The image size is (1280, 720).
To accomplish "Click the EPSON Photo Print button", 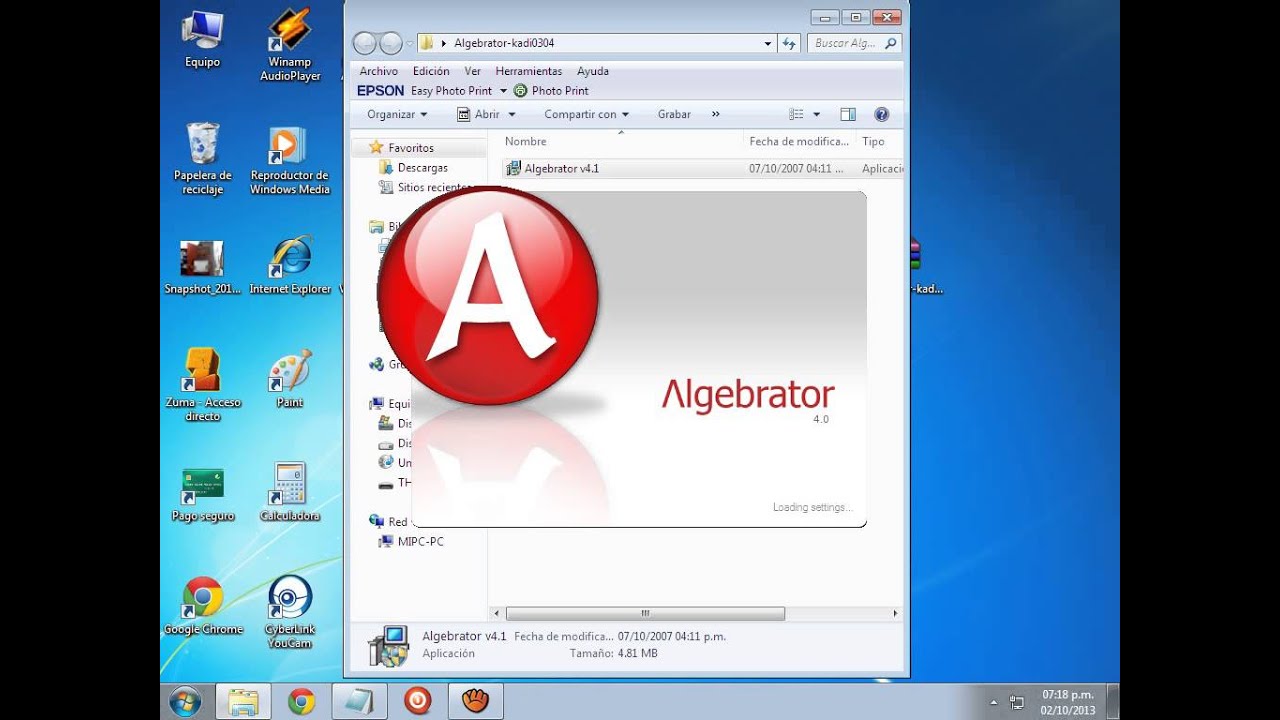I will [551, 91].
